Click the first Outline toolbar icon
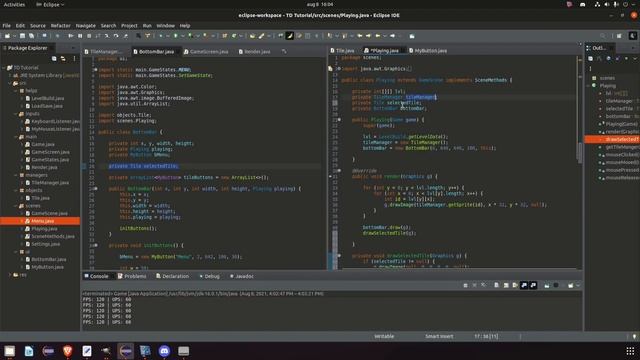 coord(590,59)
